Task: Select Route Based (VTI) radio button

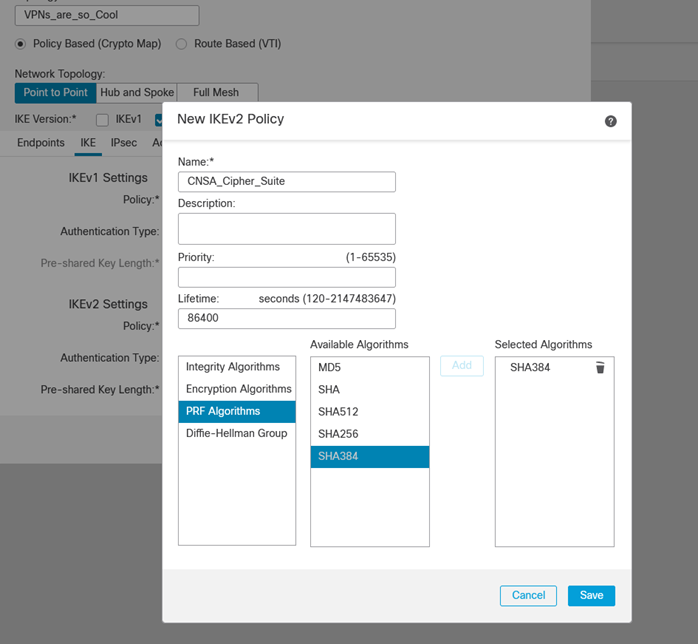Action: (x=181, y=44)
